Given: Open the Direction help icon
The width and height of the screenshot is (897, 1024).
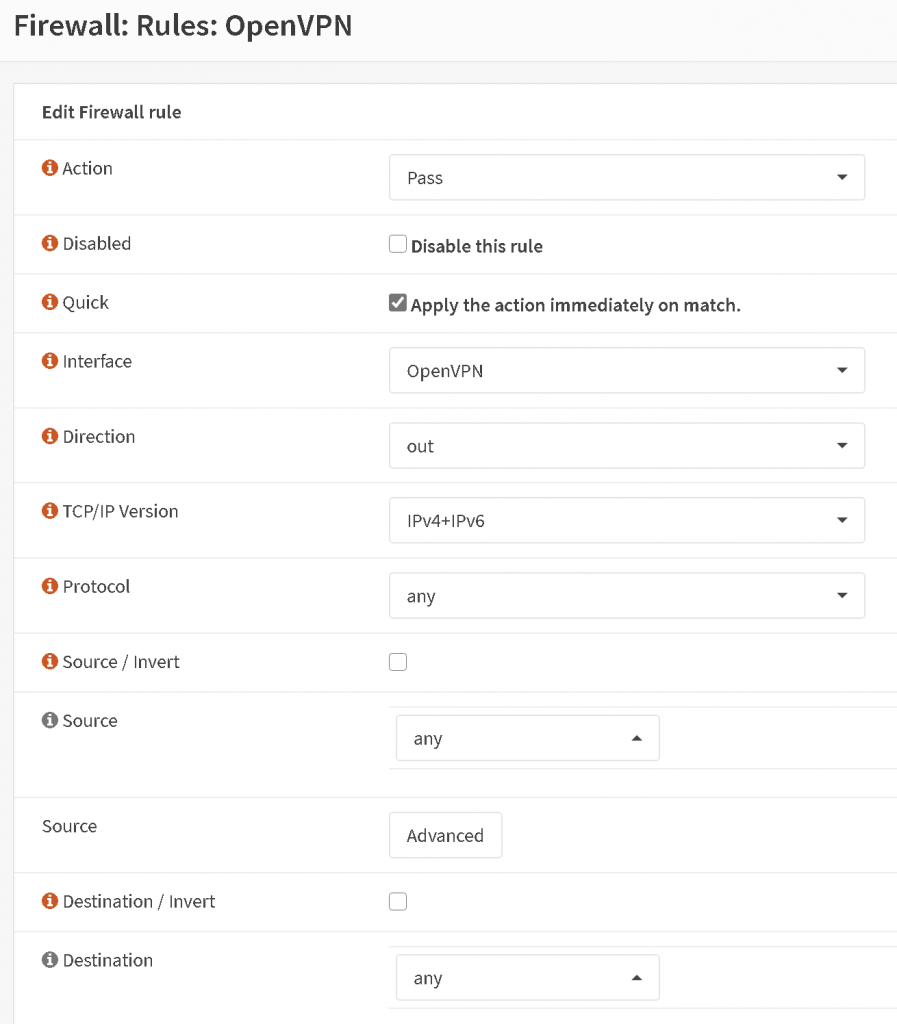Looking at the screenshot, I should 48,436.
